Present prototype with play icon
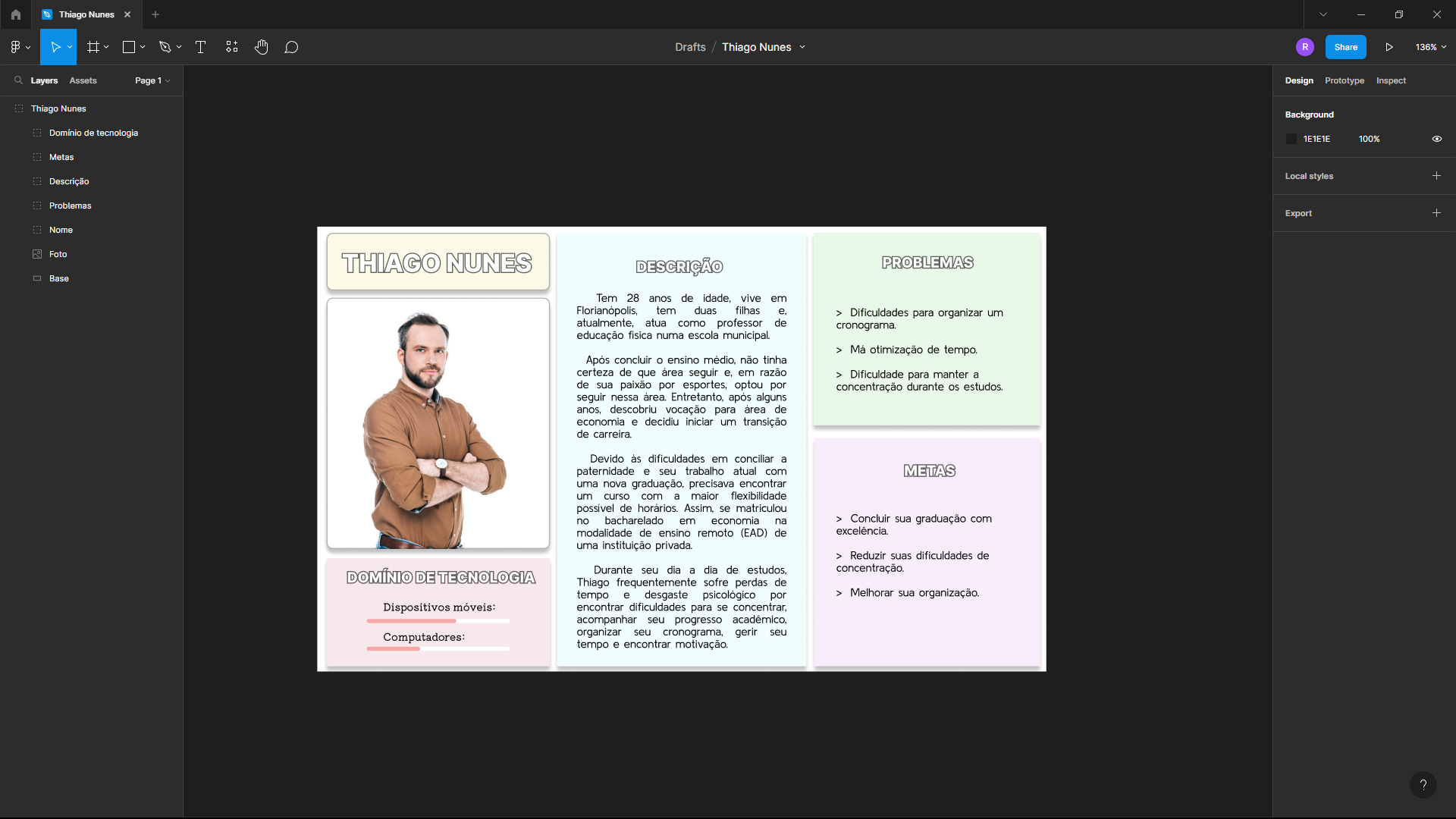This screenshot has width=1456, height=819. [1389, 47]
